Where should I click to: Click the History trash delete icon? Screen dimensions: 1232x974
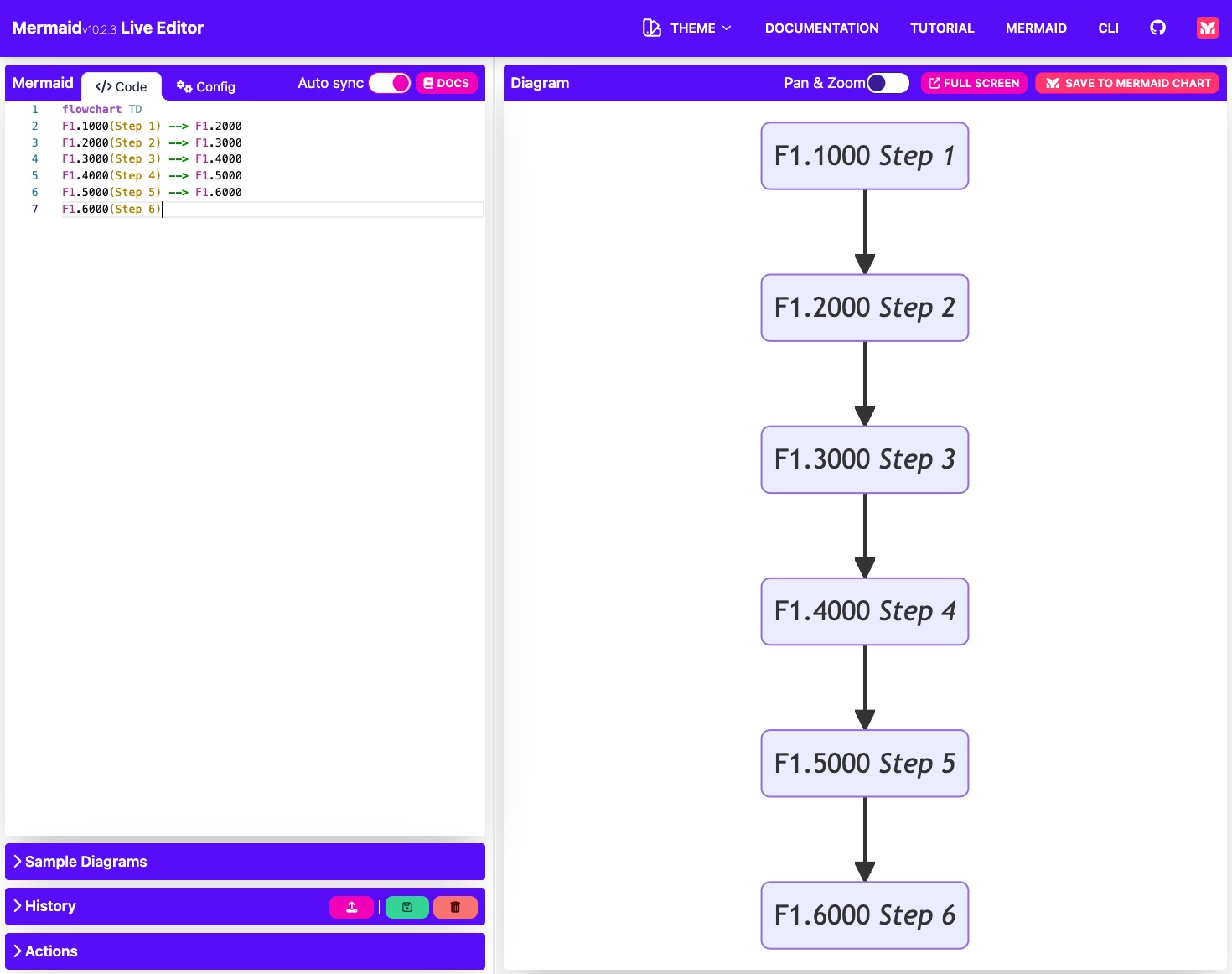(455, 907)
